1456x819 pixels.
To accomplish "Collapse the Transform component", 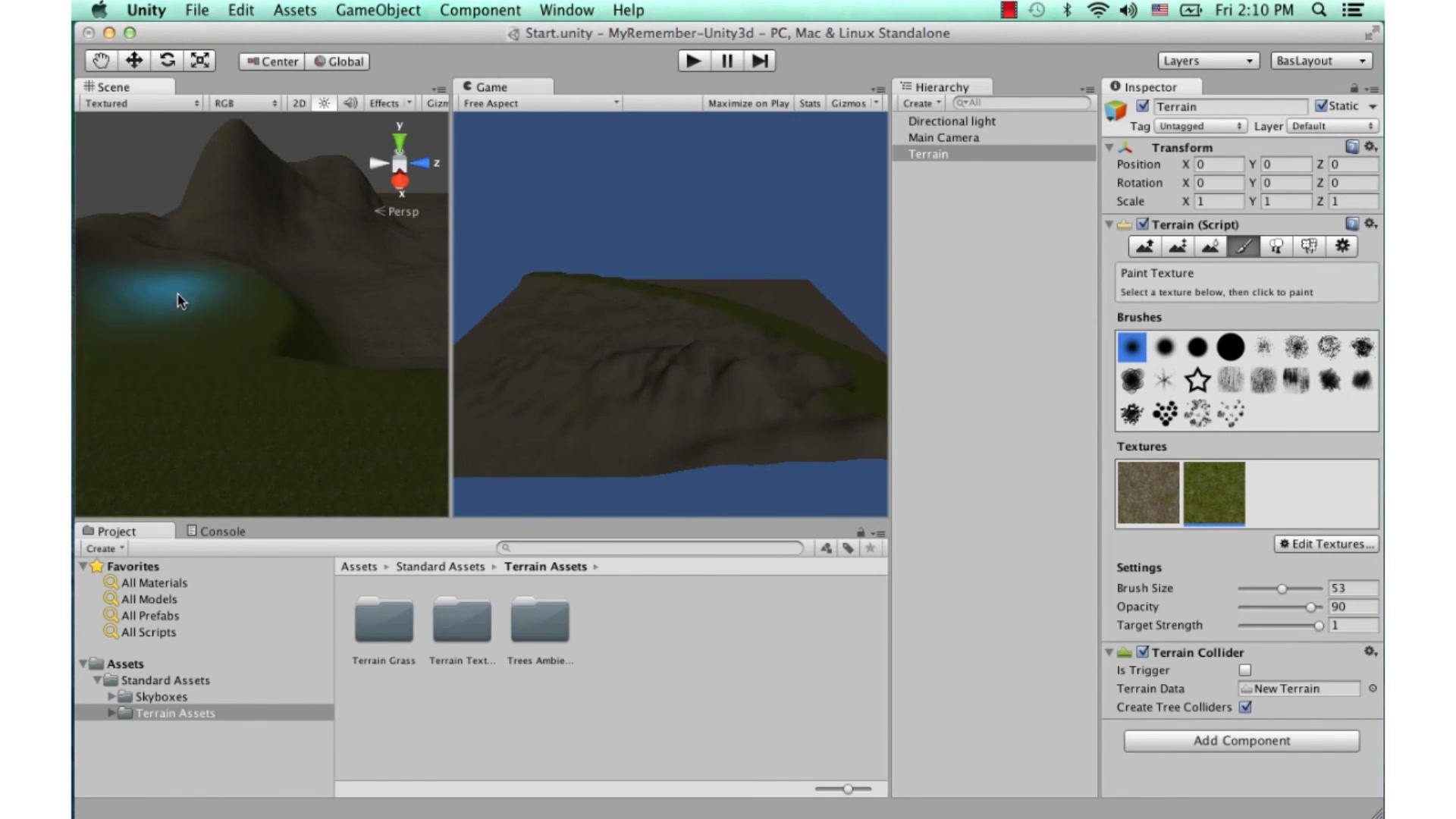I will click(x=1109, y=147).
